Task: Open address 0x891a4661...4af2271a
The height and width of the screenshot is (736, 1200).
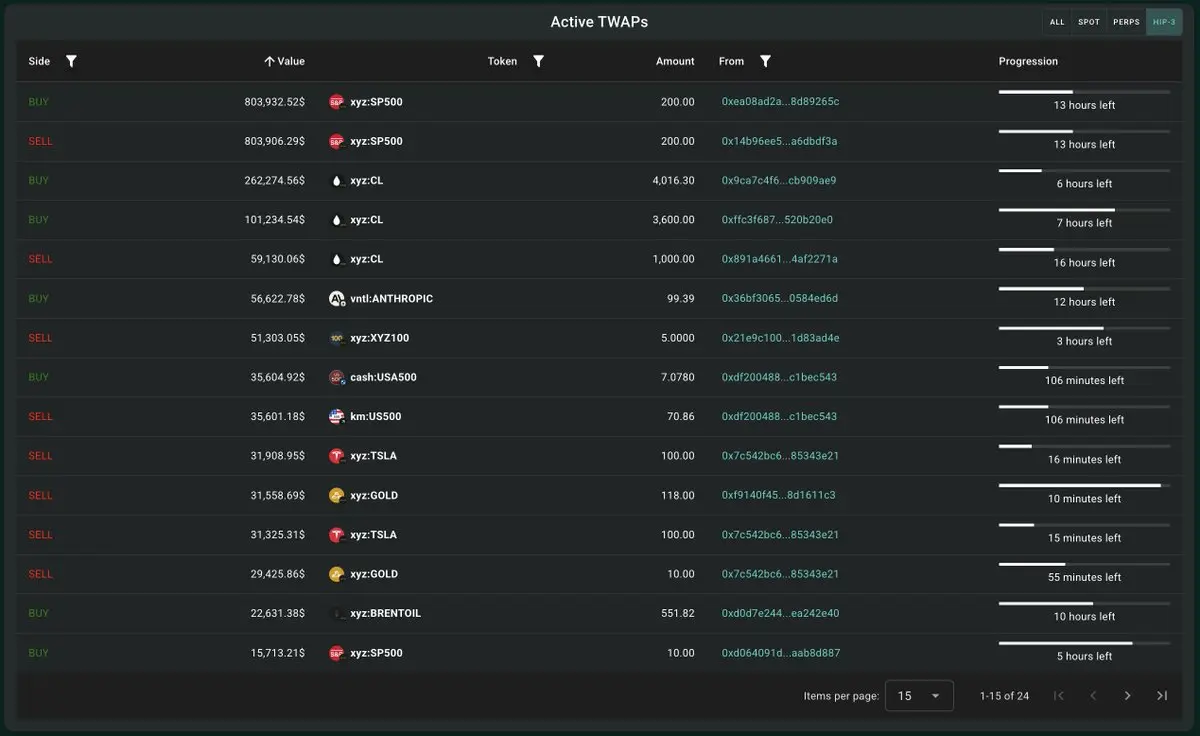Action: [780, 259]
